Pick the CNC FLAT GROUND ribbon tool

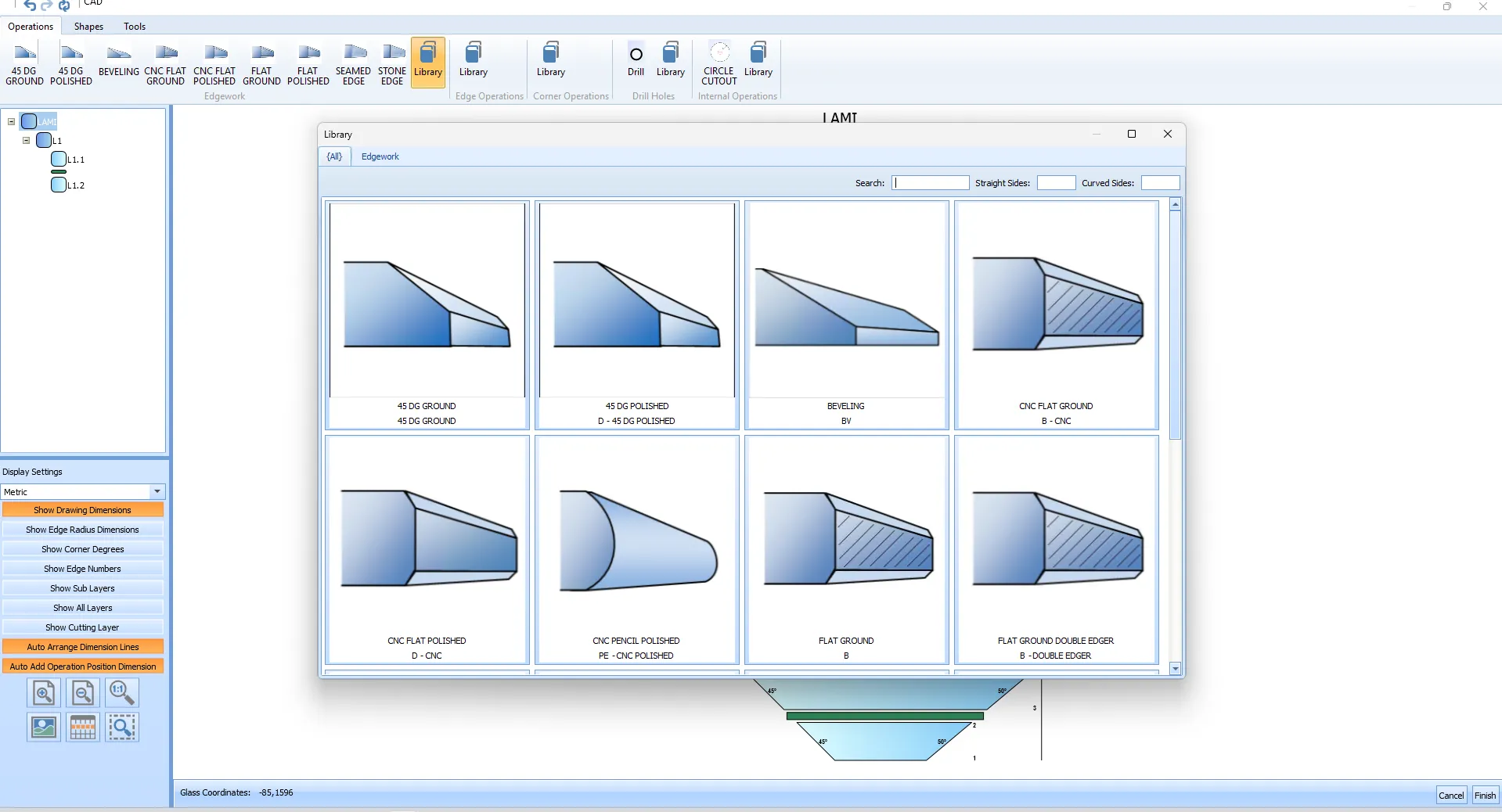pos(165,64)
